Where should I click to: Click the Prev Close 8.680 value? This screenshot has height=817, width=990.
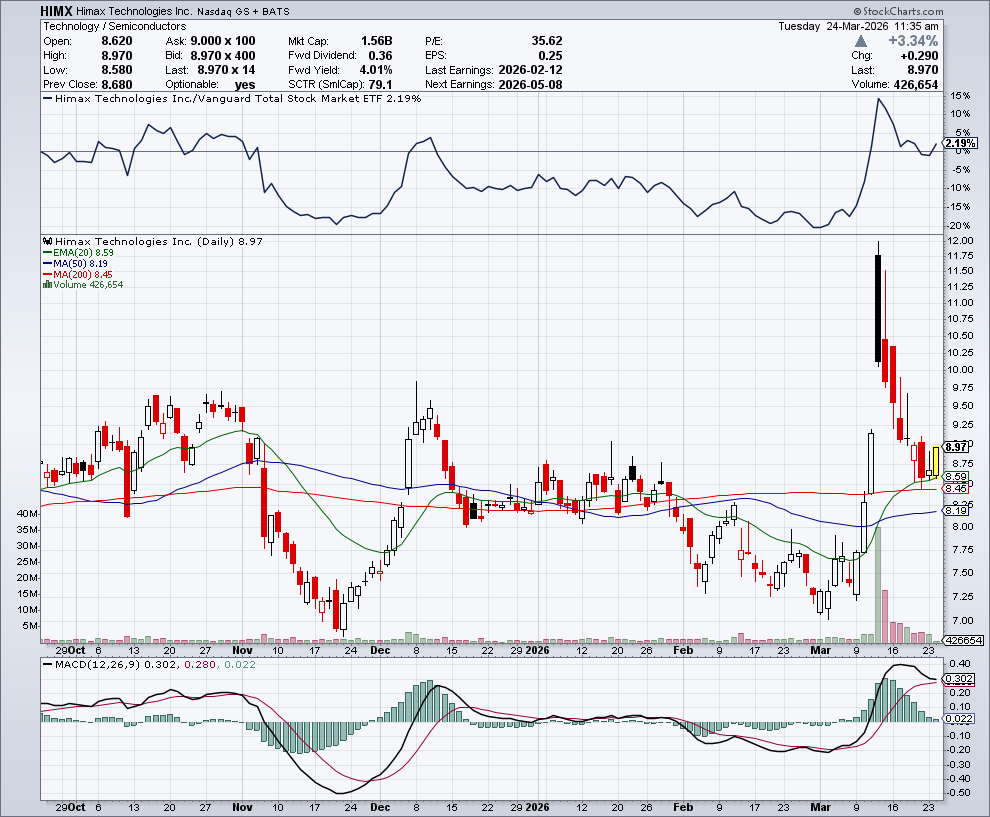point(117,85)
